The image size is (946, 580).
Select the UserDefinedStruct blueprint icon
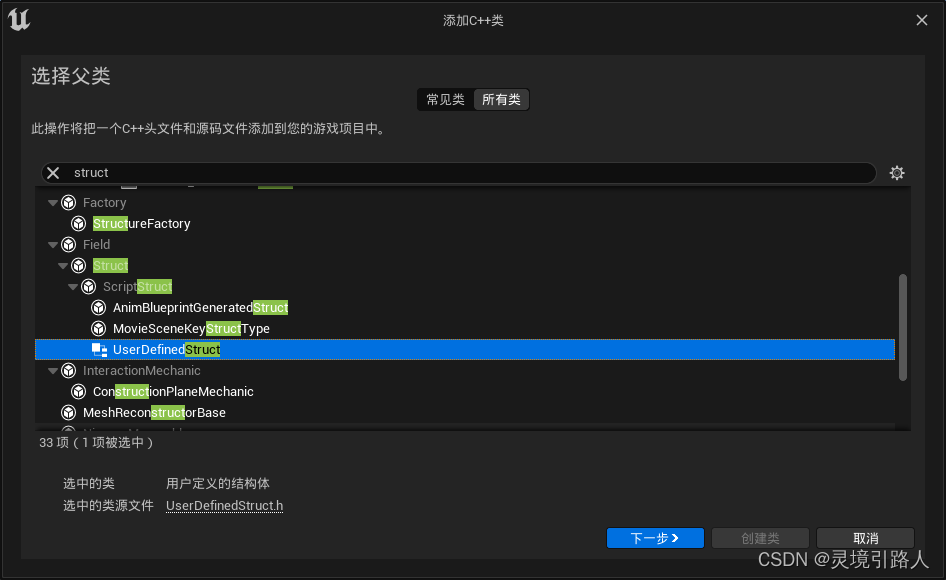[99, 349]
